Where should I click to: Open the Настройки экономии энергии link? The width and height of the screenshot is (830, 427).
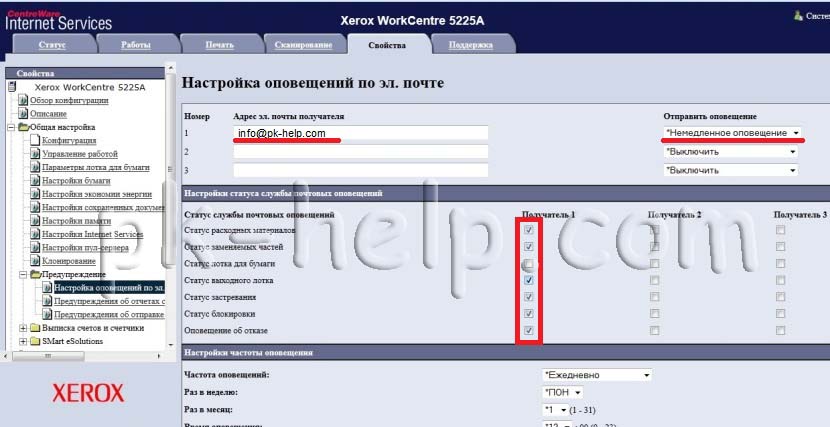tap(97, 194)
